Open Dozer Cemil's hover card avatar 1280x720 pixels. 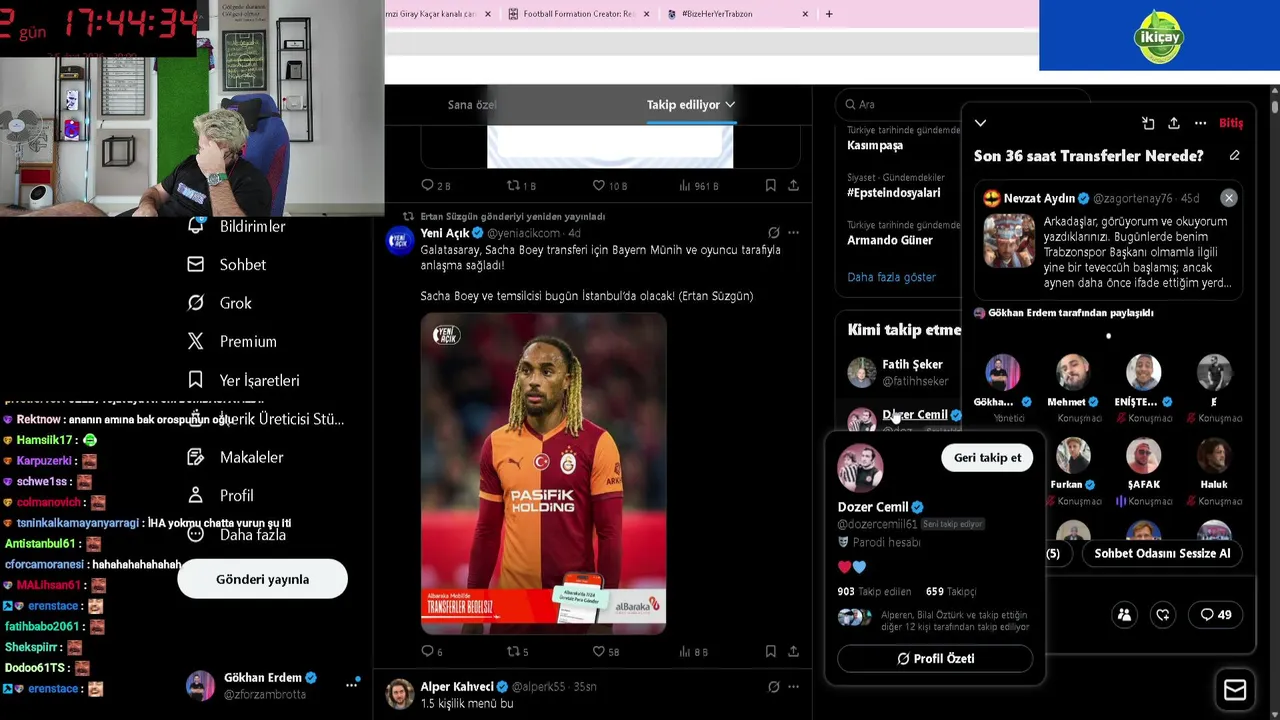860,466
